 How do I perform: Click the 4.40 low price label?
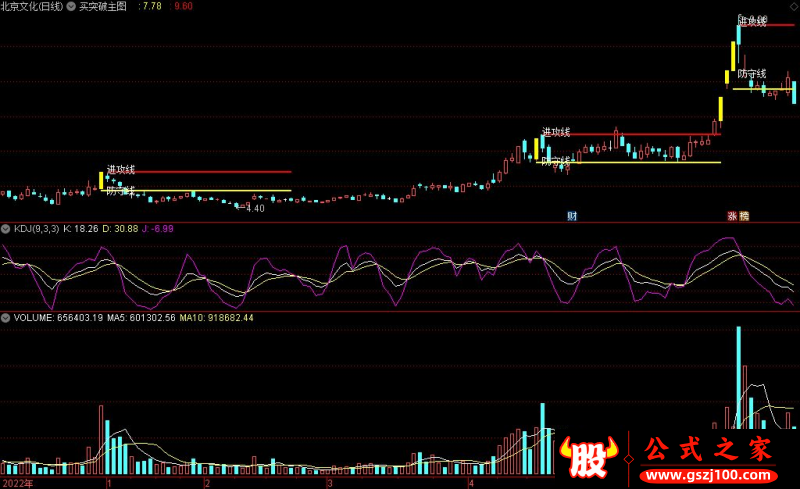(x=255, y=208)
